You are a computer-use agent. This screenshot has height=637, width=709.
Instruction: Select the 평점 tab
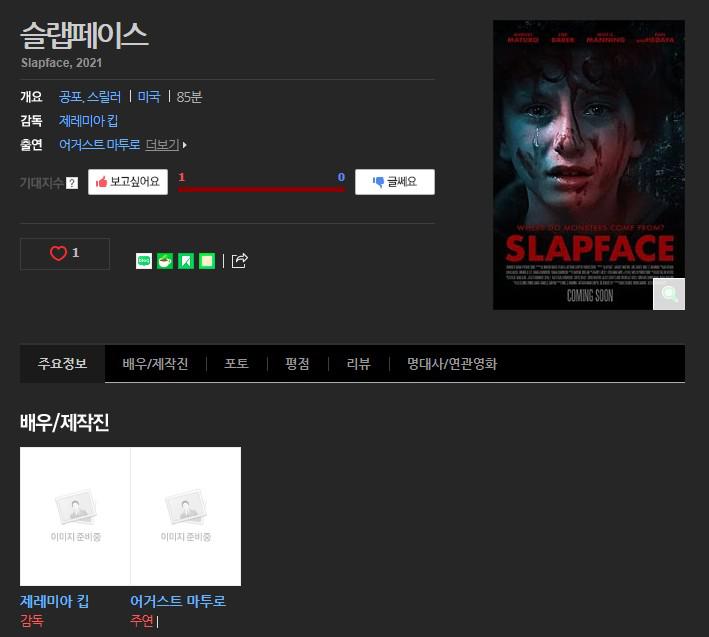click(298, 363)
